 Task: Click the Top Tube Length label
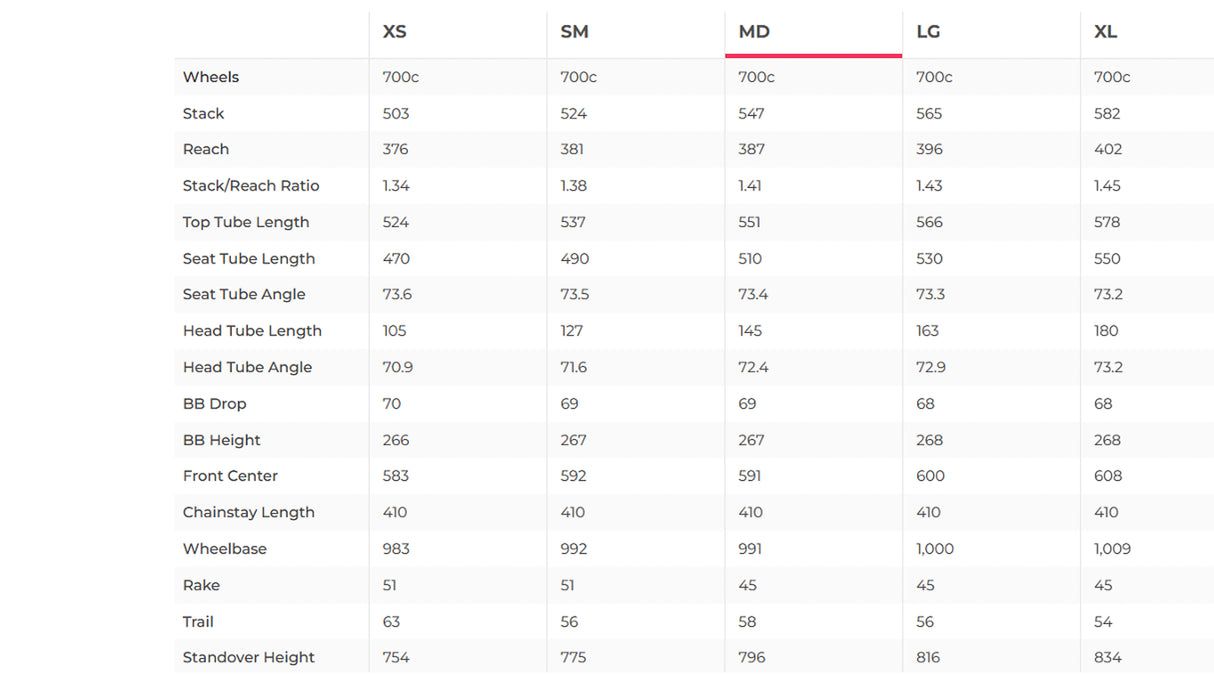[246, 222]
